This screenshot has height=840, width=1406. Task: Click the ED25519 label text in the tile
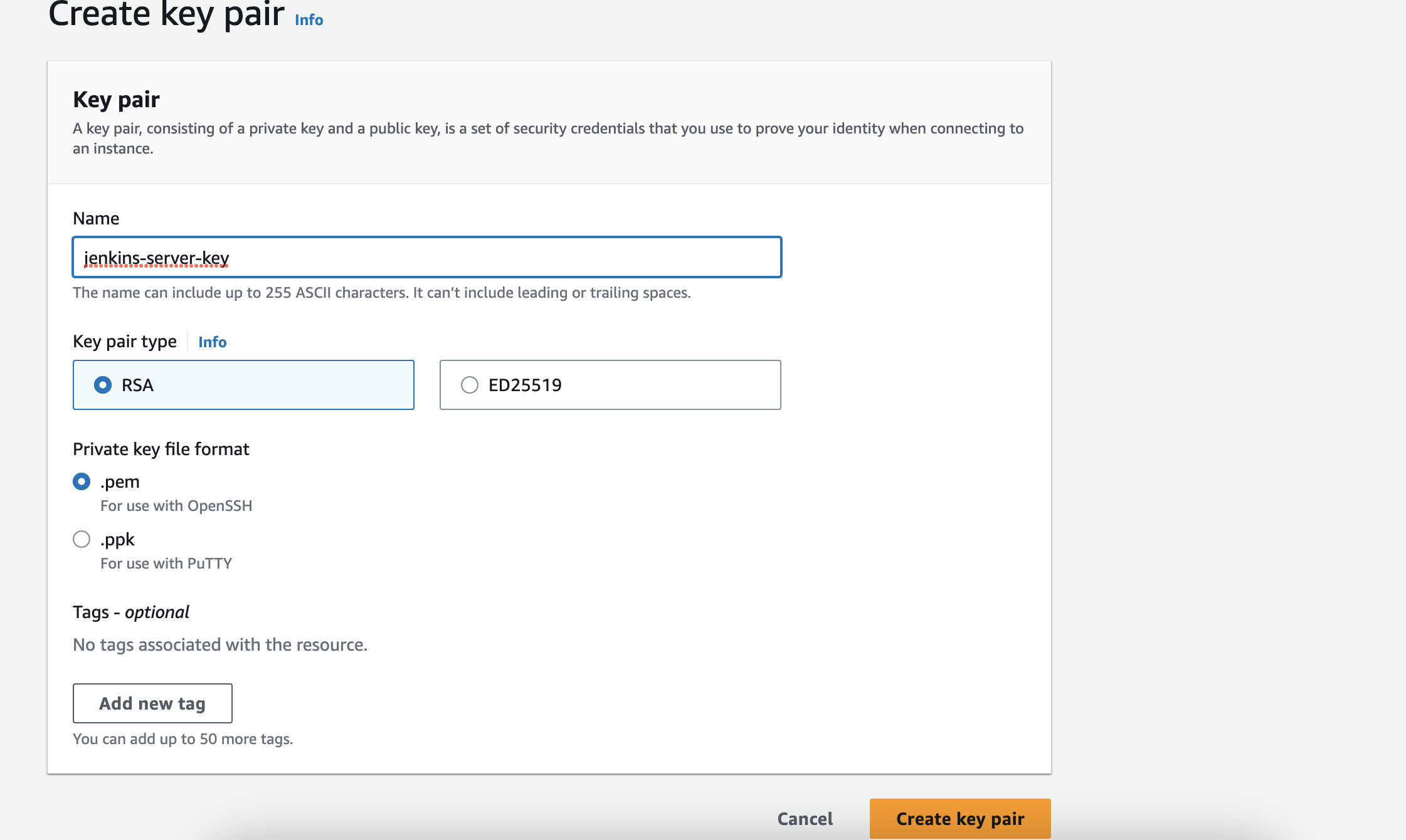point(525,385)
